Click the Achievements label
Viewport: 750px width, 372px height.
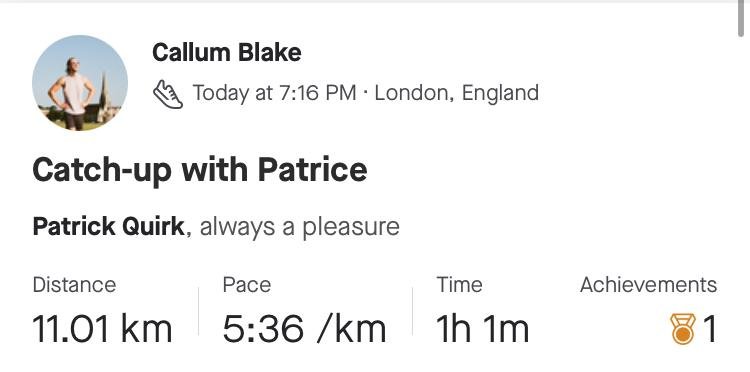coord(649,285)
